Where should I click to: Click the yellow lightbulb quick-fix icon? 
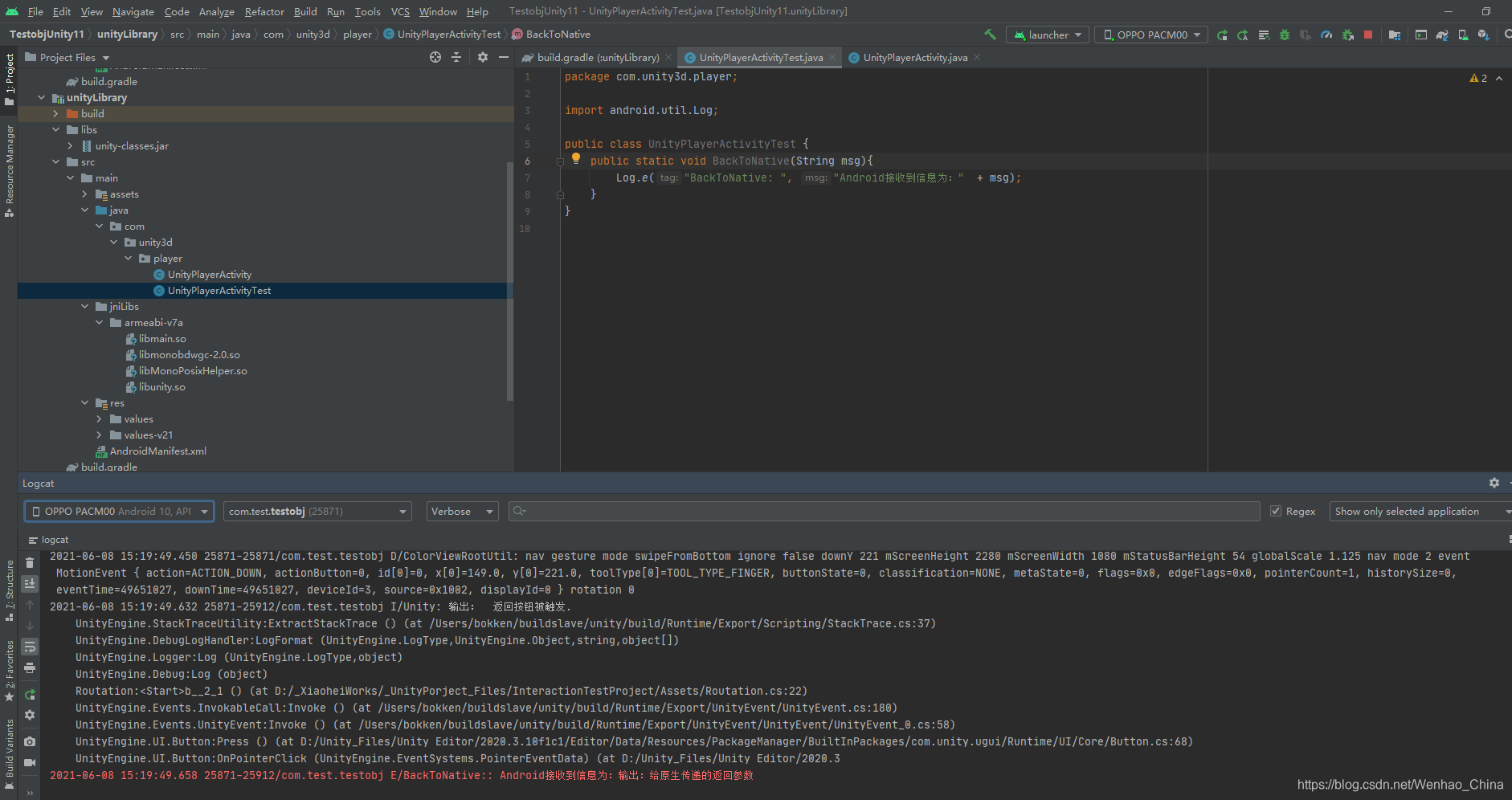[576, 159]
